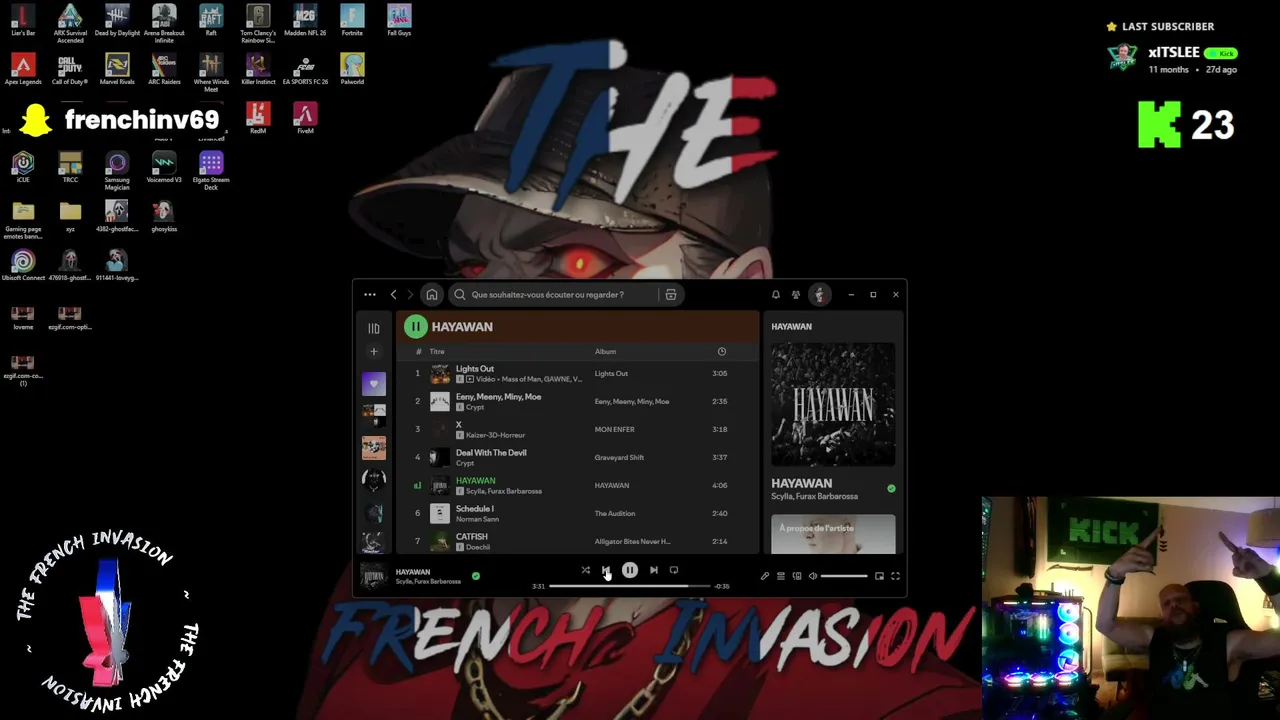
Task: Open the Voicemod V3 desktop shortcut
Action: pyautogui.click(x=164, y=167)
